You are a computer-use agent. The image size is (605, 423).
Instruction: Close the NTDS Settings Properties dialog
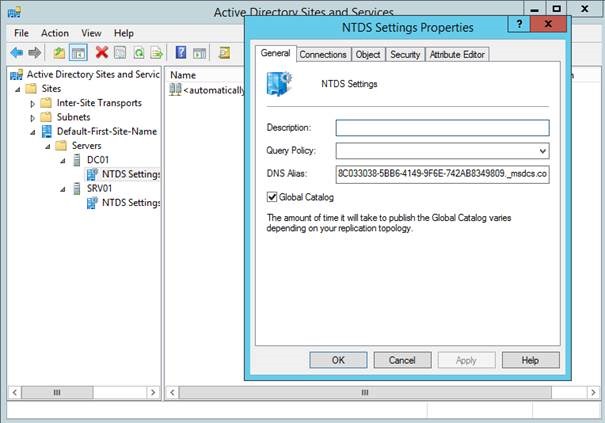click(x=548, y=24)
